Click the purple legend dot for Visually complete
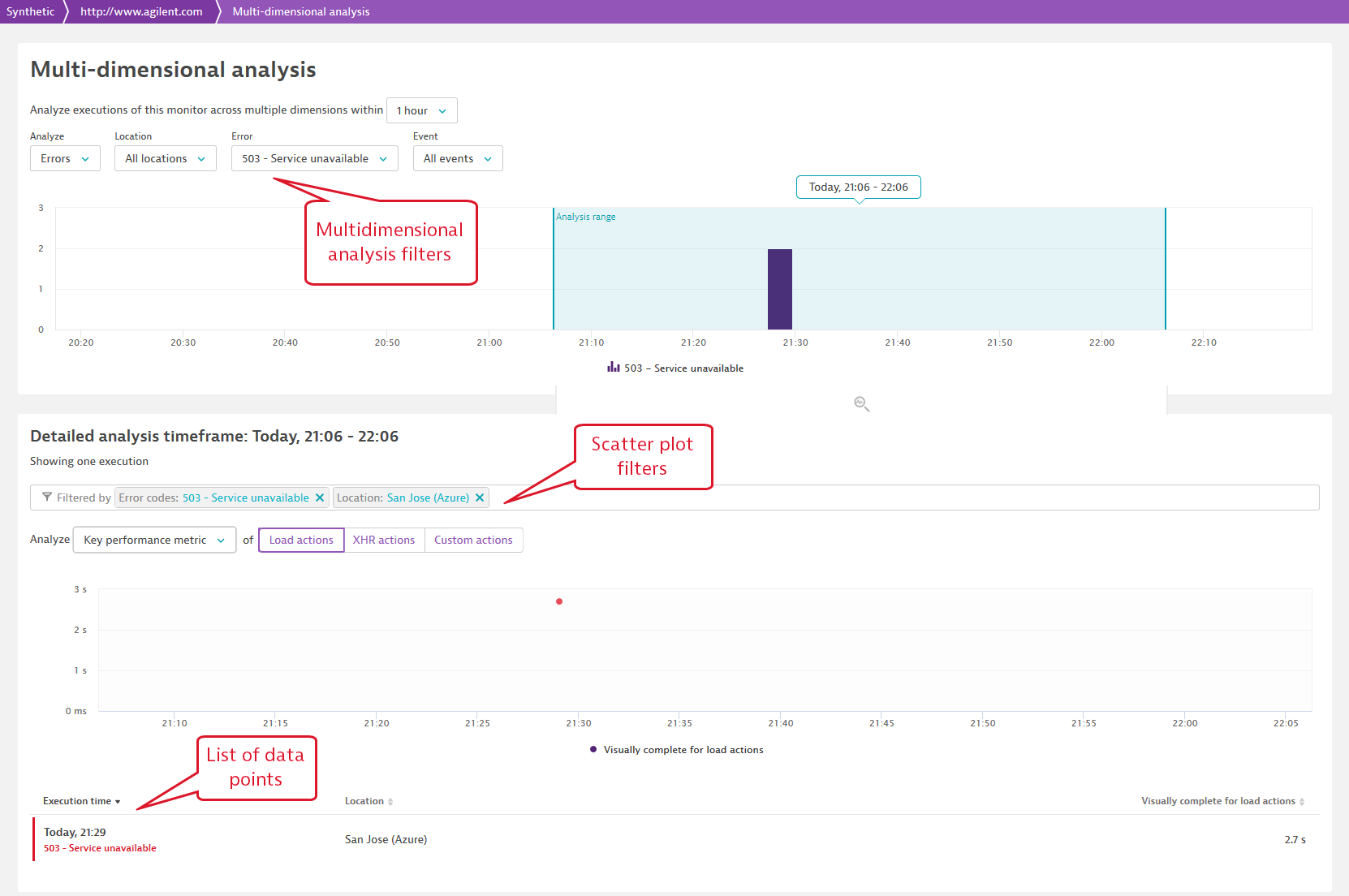Viewport: 1349px width, 896px height. click(x=593, y=749)
